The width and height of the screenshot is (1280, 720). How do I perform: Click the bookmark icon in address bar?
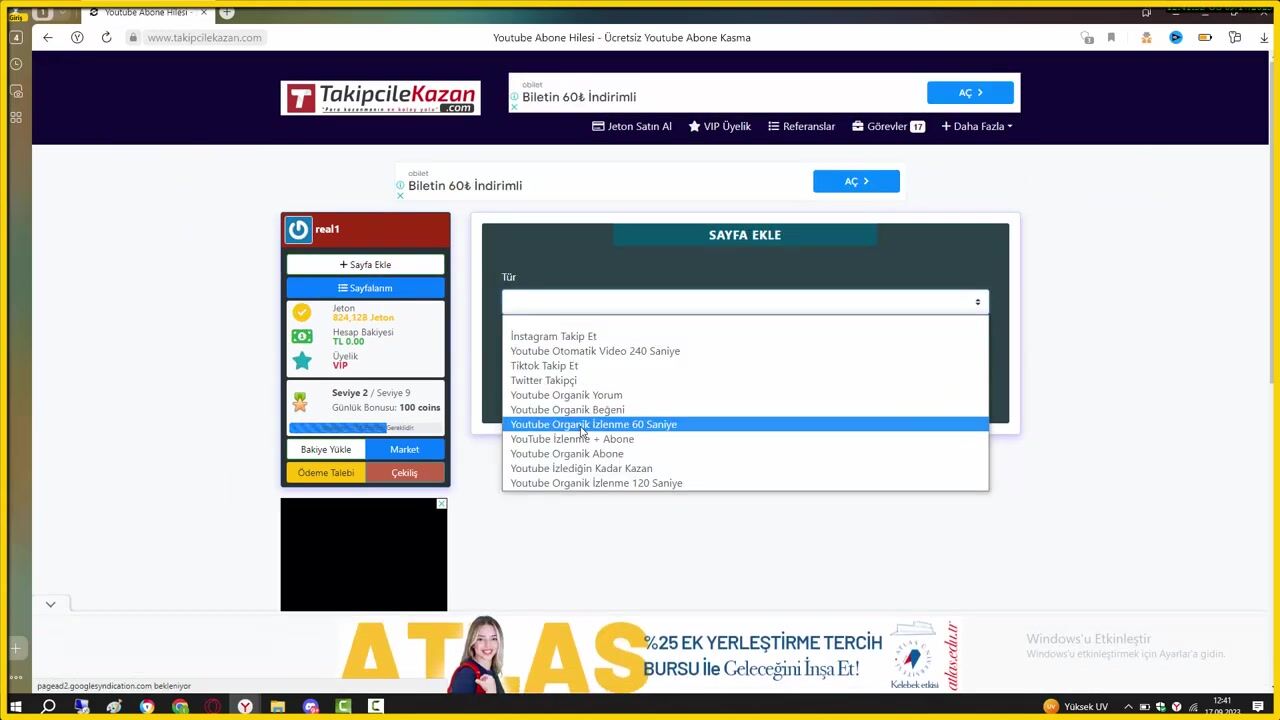click(x=1111, y=38)
